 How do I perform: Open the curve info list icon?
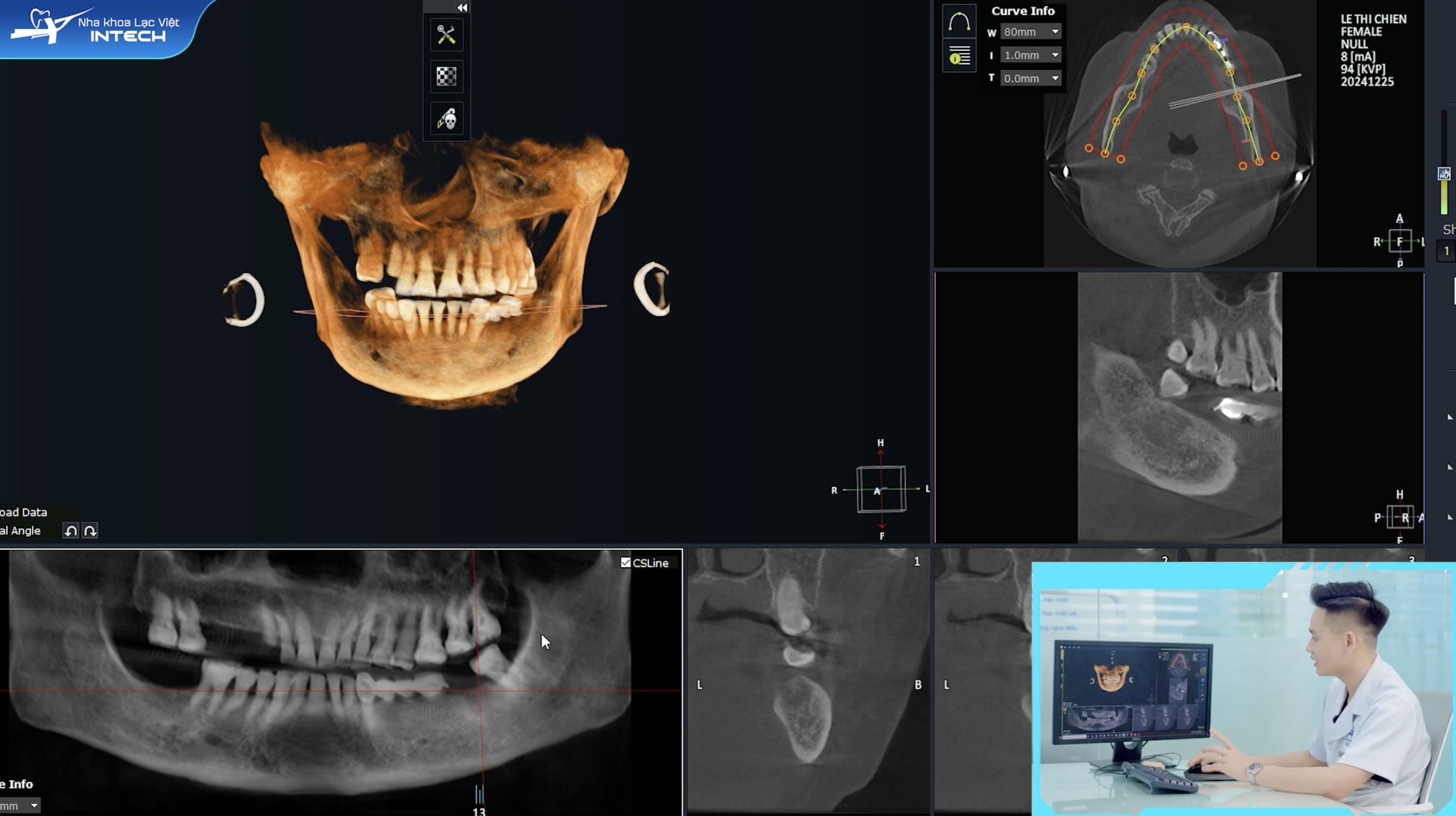point(959,55)
